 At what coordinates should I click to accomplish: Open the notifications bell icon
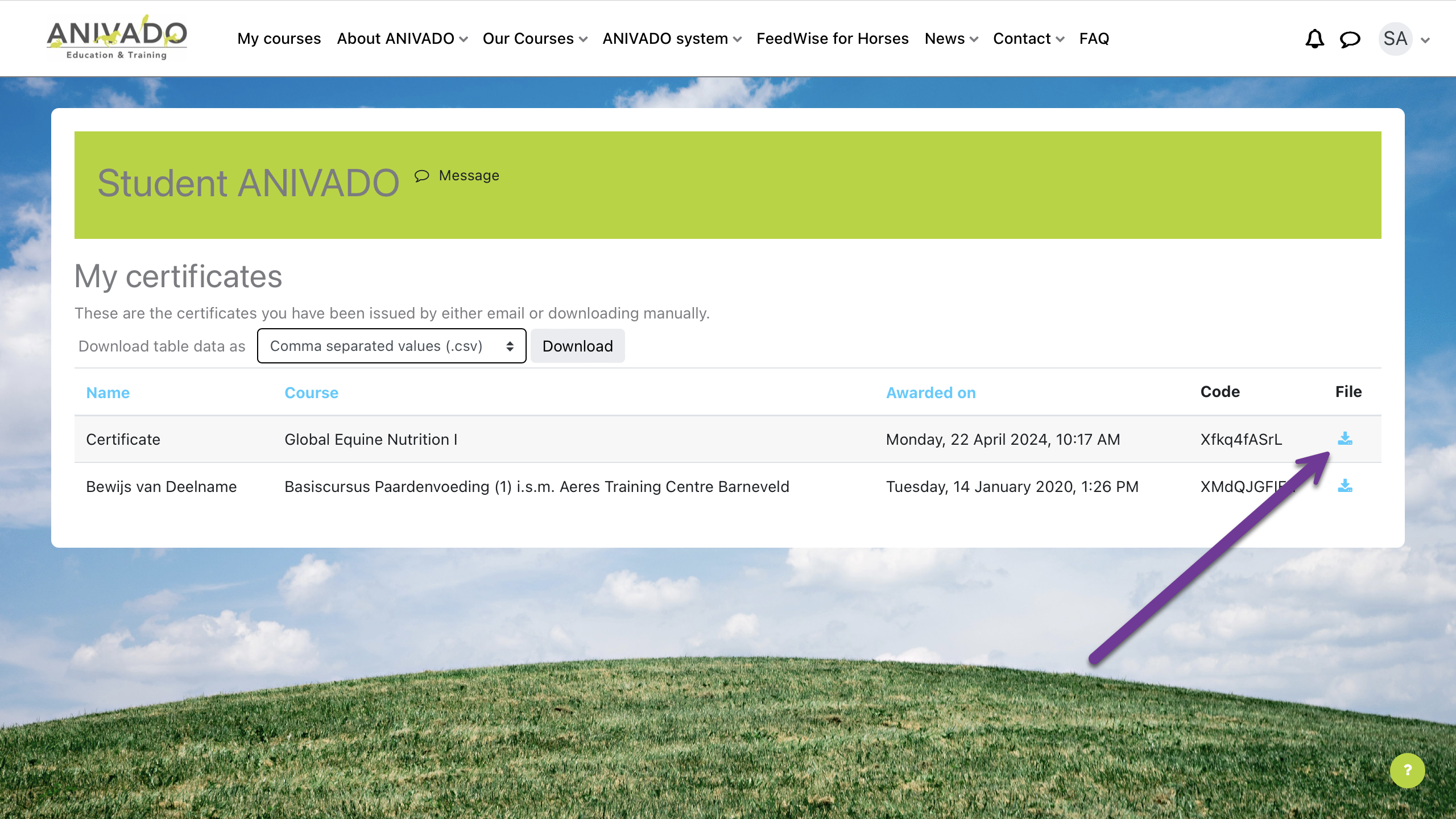[1314, 39]
